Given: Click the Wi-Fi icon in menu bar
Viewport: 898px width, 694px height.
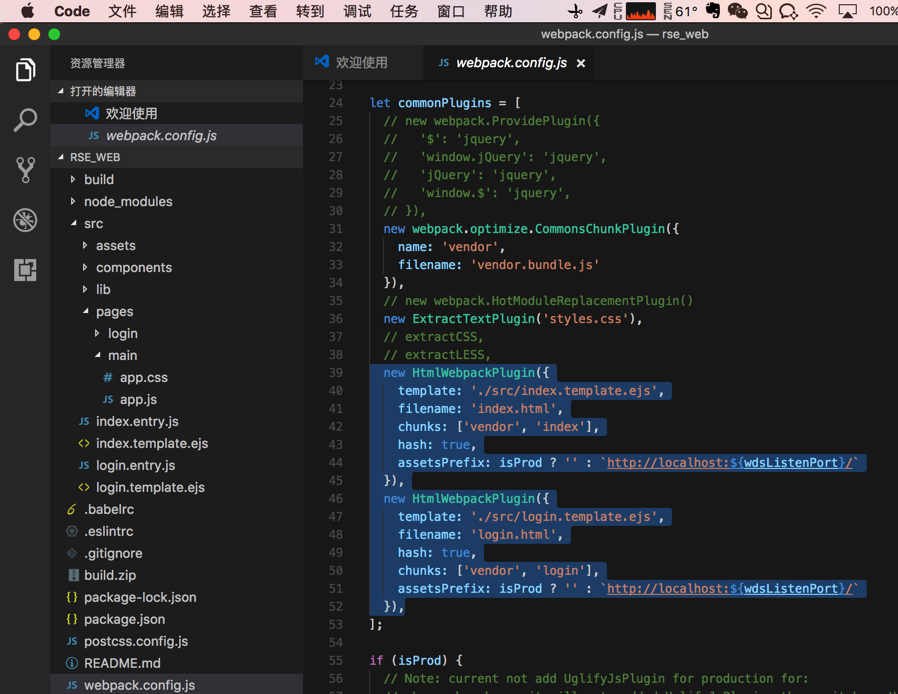Looking at the screenshot, I should coord(816,11).
